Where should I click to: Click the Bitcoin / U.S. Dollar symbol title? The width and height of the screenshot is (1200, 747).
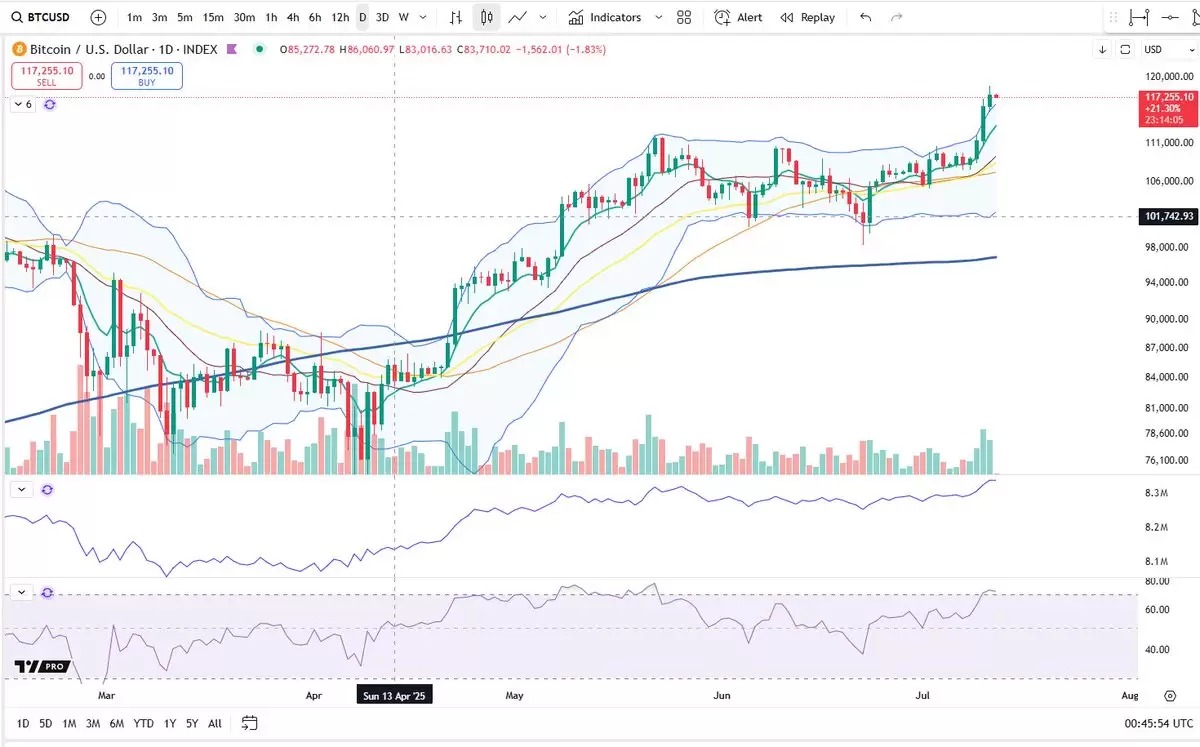[x=88, y=49]
